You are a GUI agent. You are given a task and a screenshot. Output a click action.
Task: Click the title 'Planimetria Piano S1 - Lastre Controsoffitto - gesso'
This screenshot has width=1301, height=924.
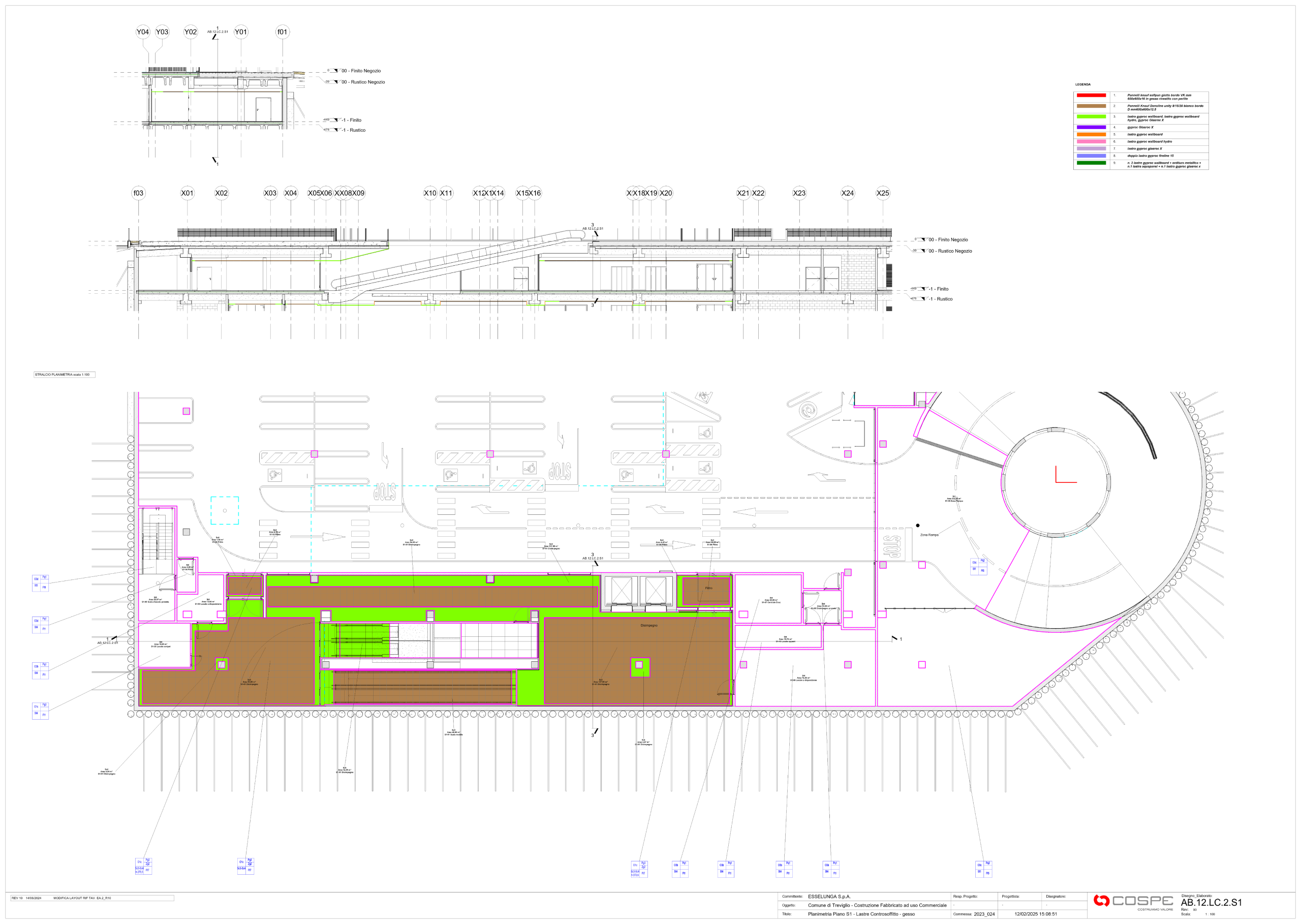(861, 914)
